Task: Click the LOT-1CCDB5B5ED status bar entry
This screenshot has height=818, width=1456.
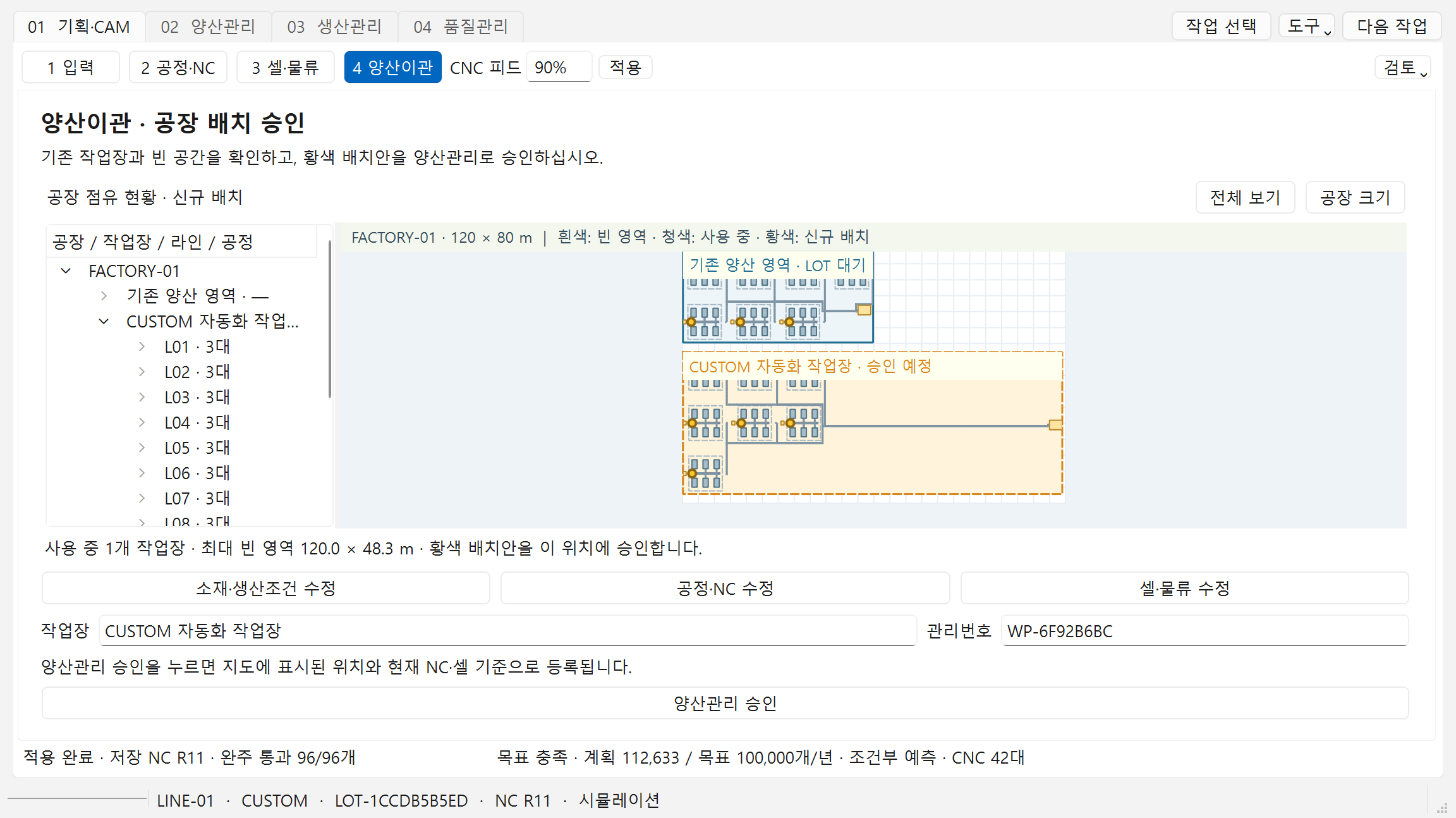Action: tap(401, 800)
